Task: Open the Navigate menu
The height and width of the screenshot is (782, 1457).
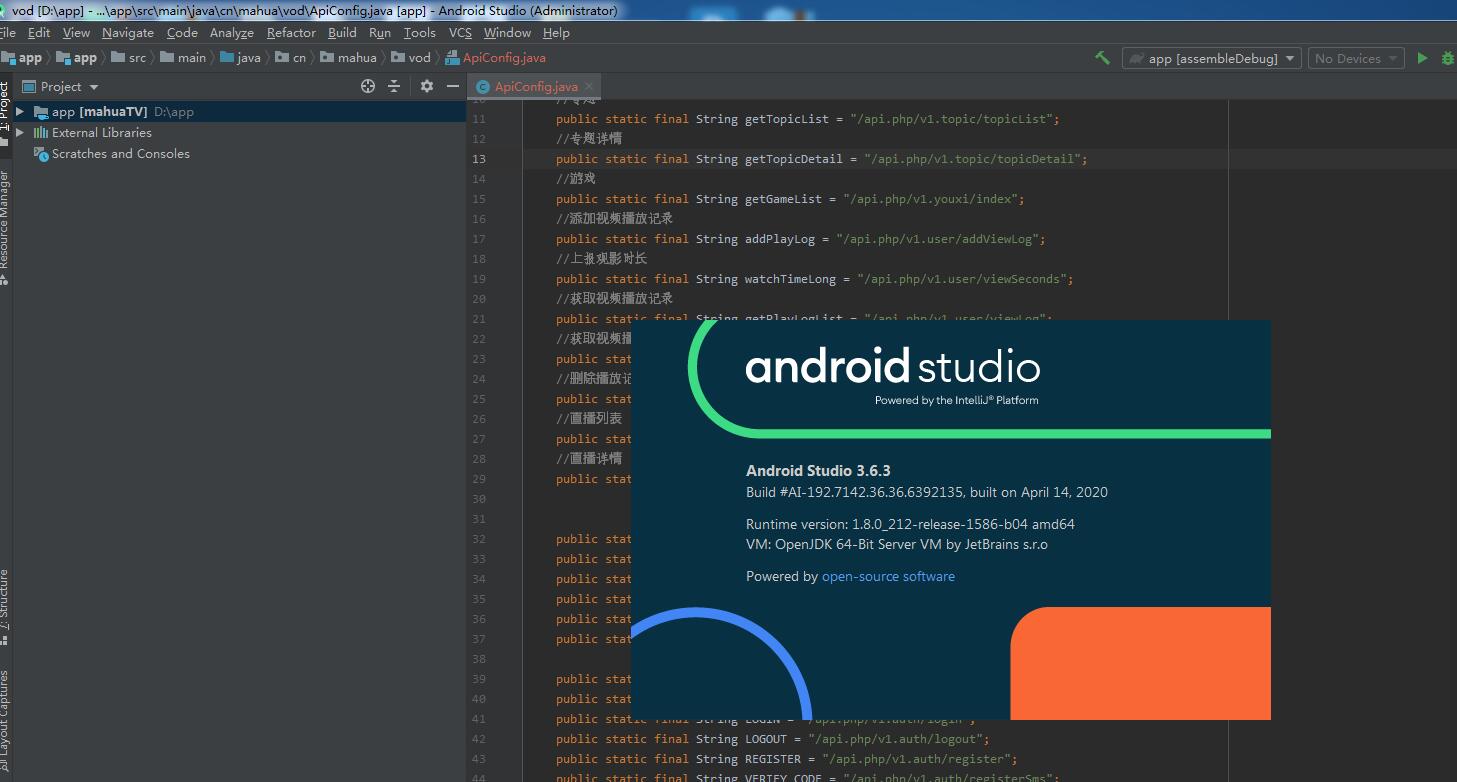Action: pyautogui.click(x=128, y=32)
